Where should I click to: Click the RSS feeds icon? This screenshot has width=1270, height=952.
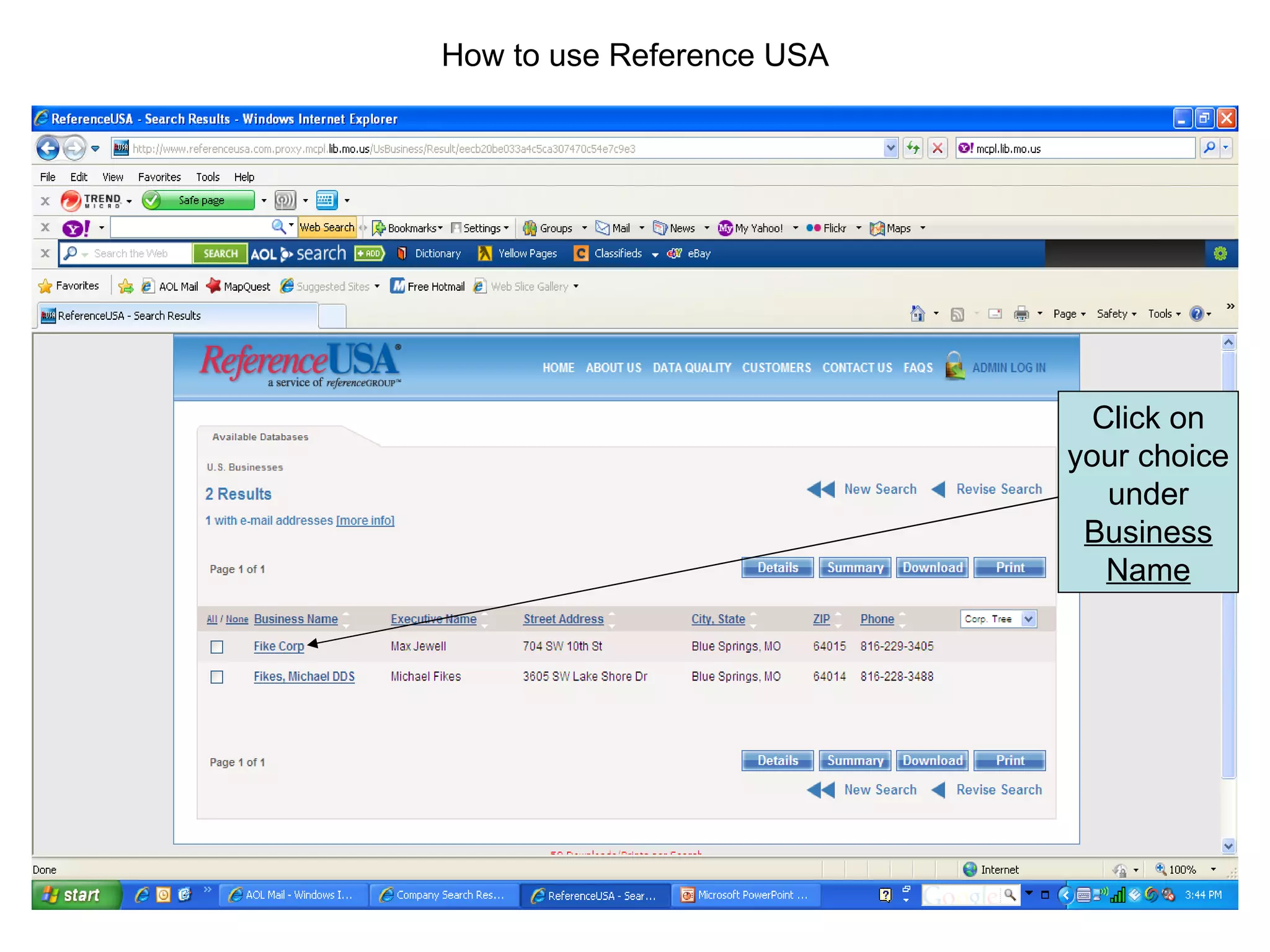[x=957, y=314]
